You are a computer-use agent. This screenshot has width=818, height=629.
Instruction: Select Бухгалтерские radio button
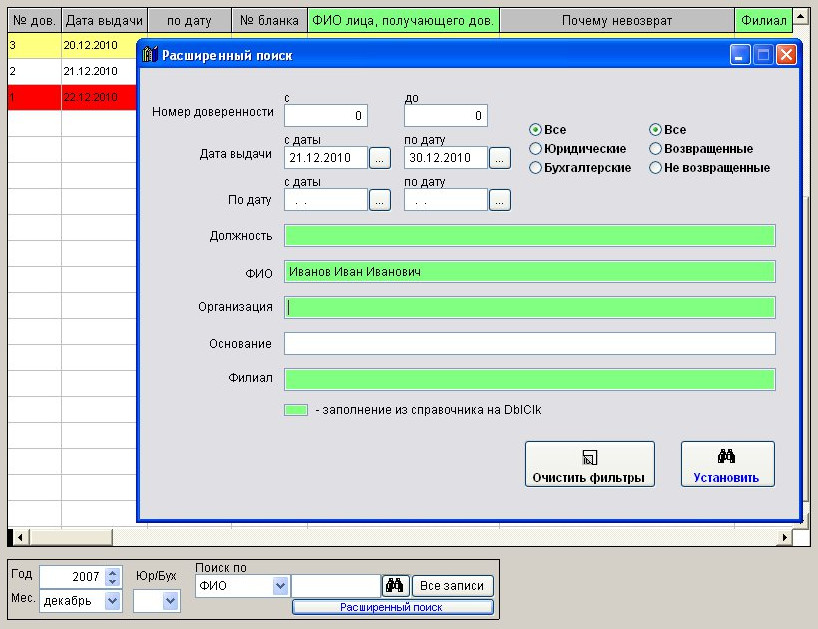click(x=536, y=168)
